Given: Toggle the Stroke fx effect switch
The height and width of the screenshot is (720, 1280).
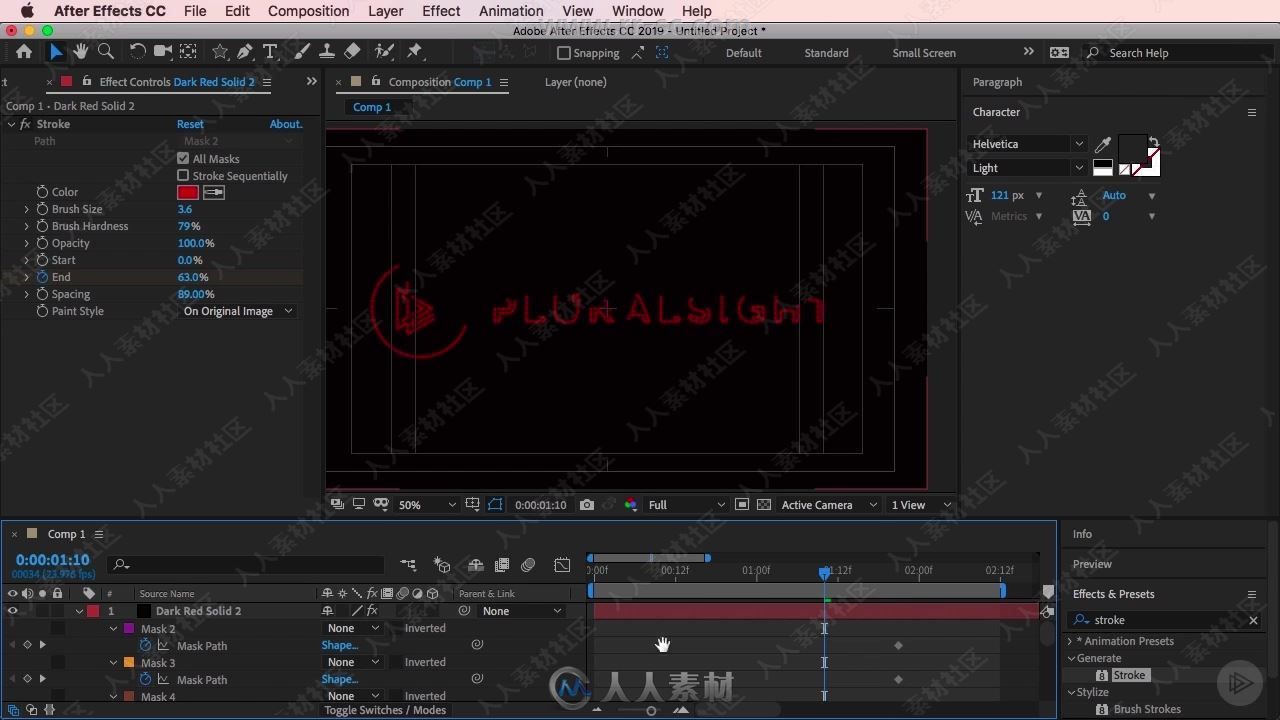Looking at the screenshot, I should point(25,124).
